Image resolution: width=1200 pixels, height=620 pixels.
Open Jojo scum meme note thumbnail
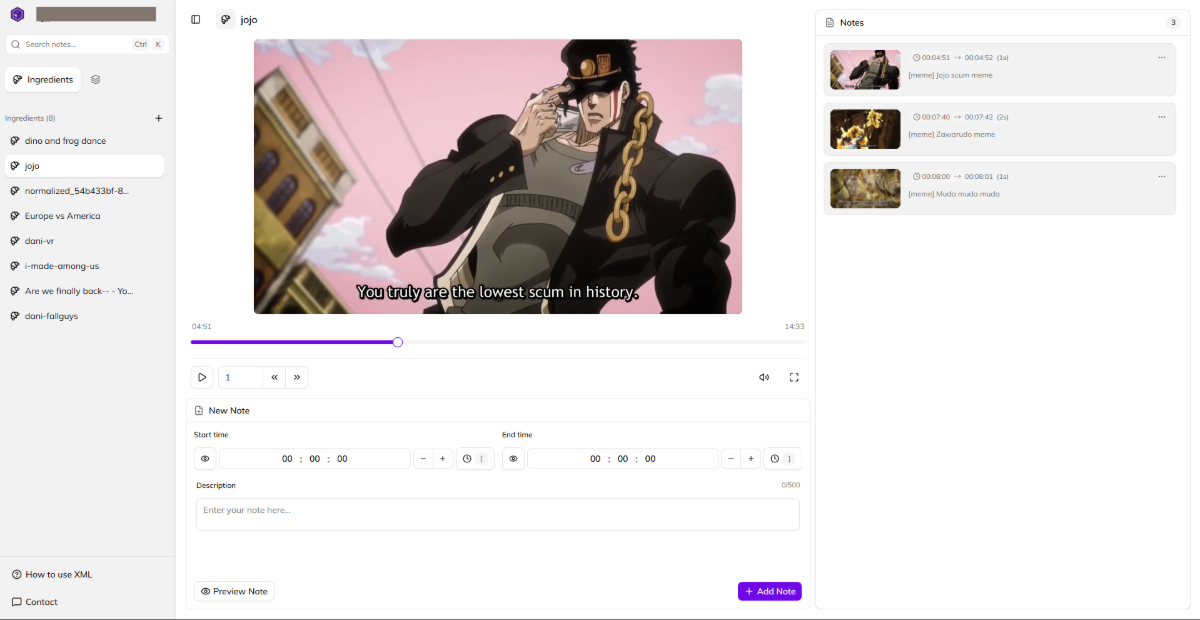point(865,70)
